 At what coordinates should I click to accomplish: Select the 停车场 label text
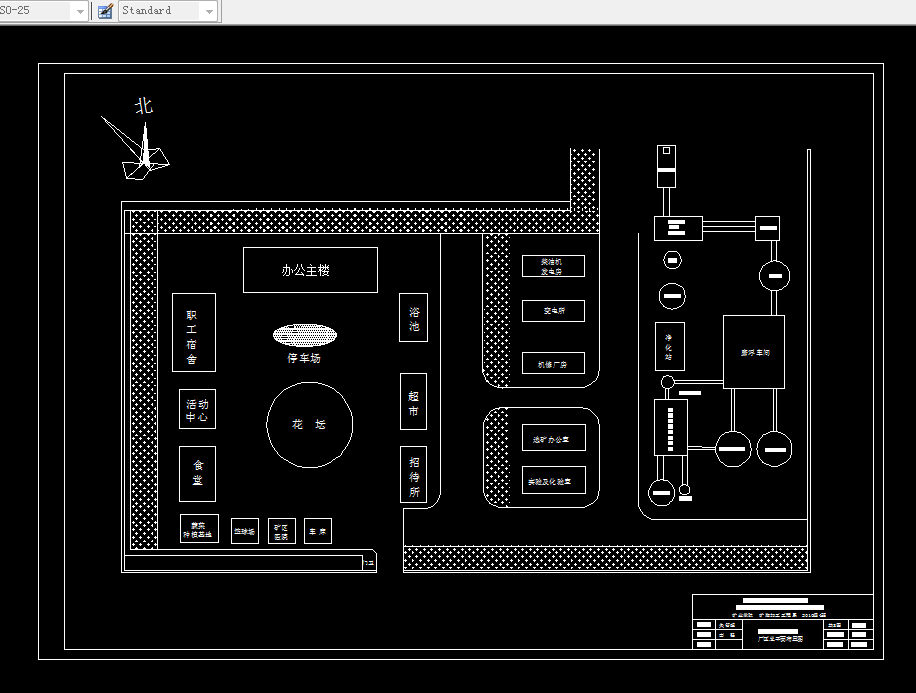304,358
